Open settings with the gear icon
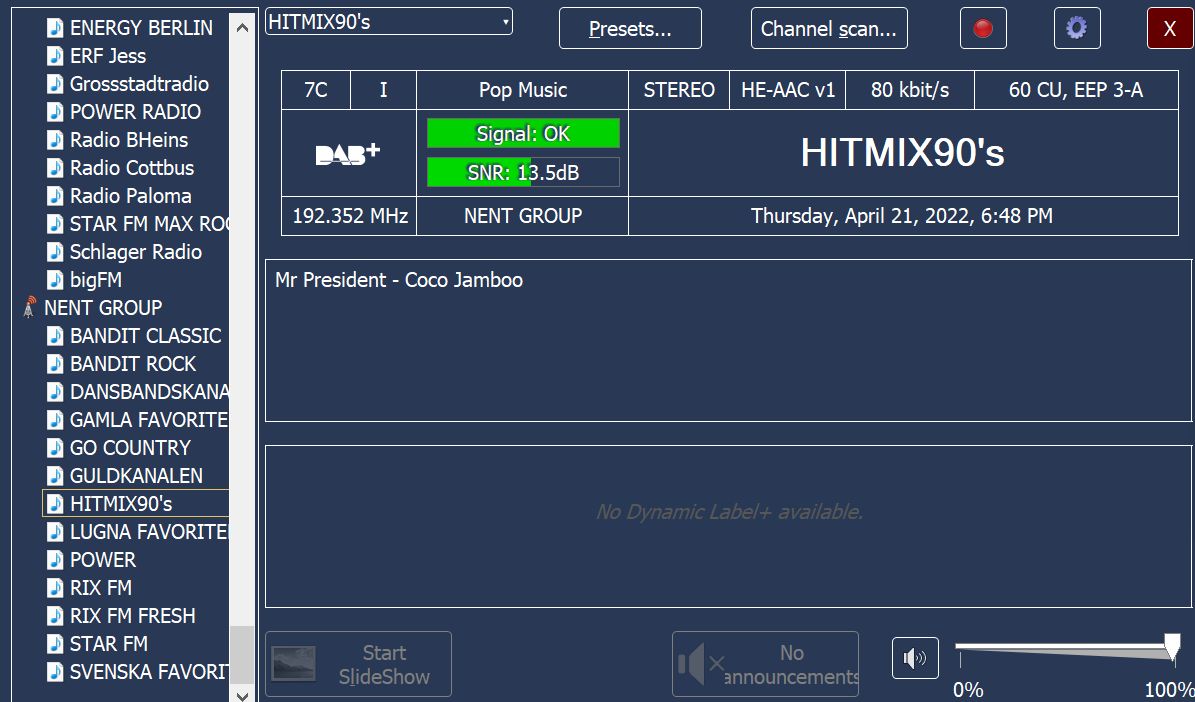The width and height of the screenshot is (1195, 702). (x=1076, y=28)
